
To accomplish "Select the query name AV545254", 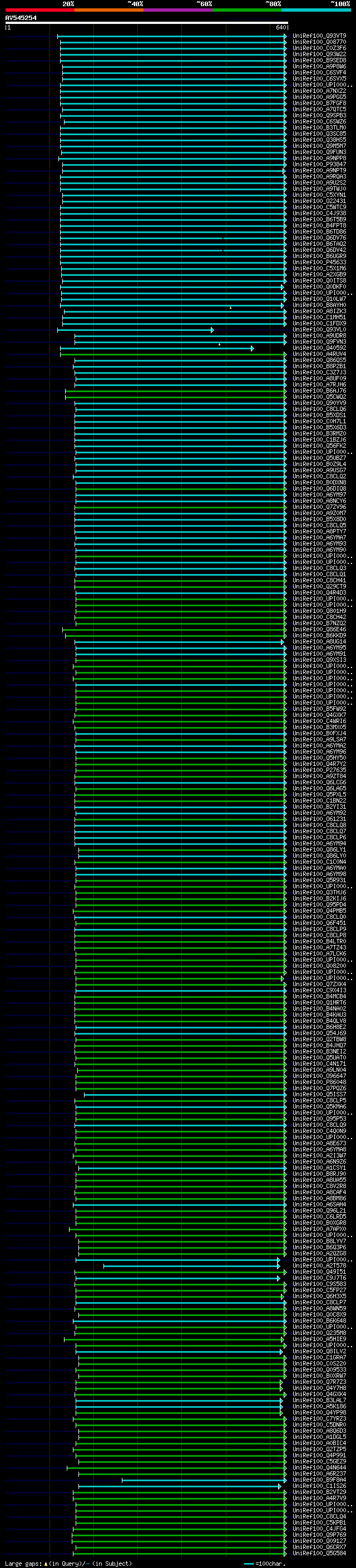I will [21, 18].
